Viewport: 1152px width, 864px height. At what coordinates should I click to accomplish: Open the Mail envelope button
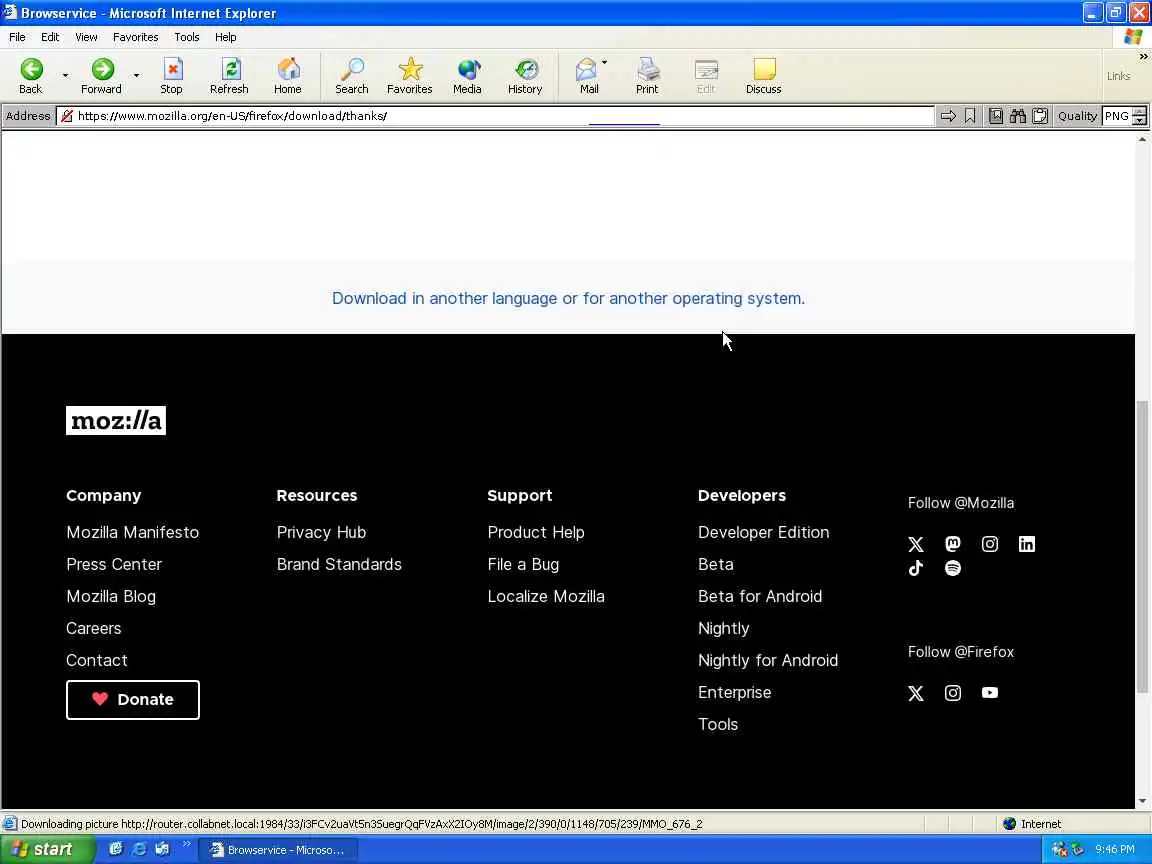tap(588, 76)
